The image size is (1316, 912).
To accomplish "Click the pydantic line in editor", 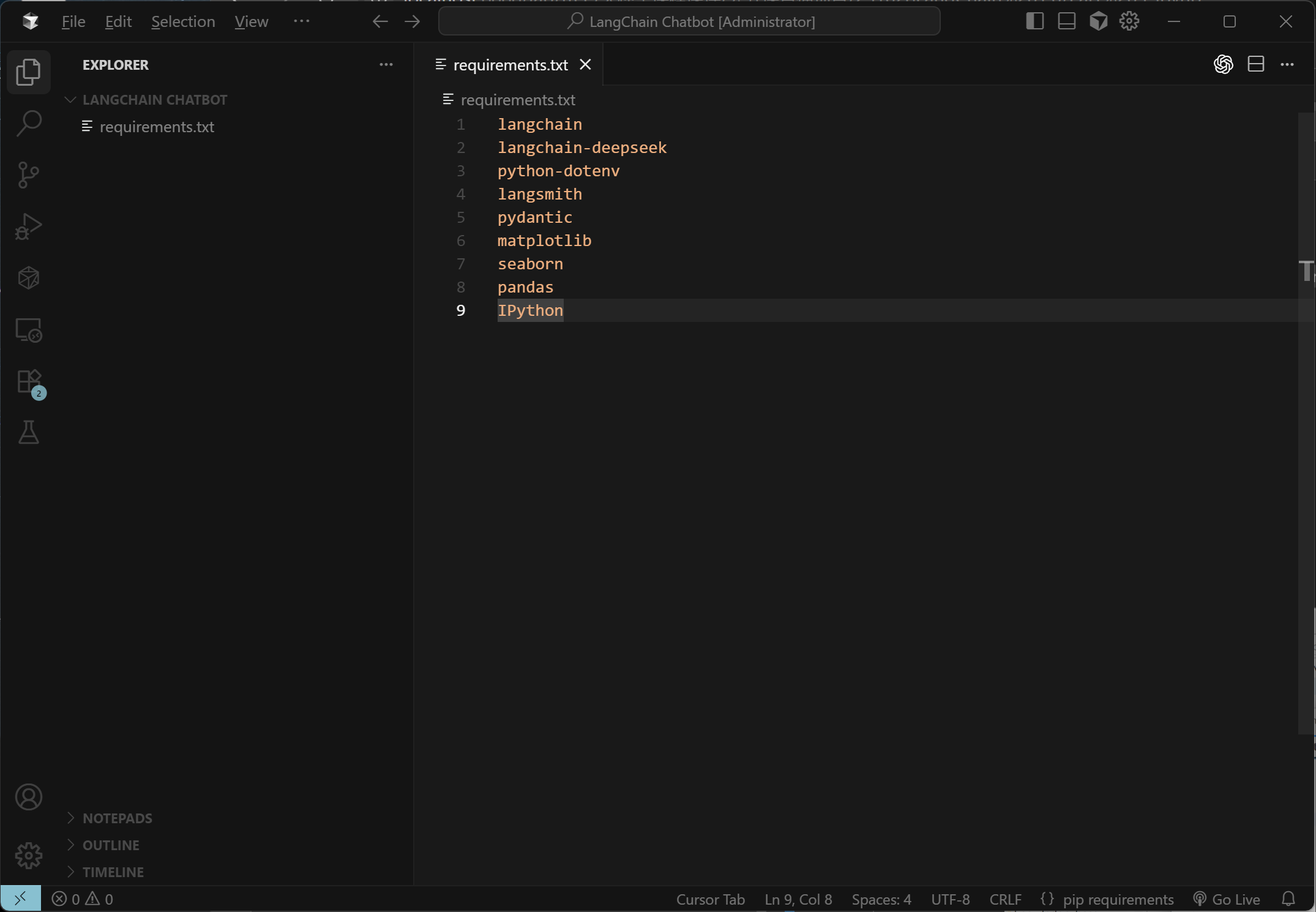I will (535, 217).
